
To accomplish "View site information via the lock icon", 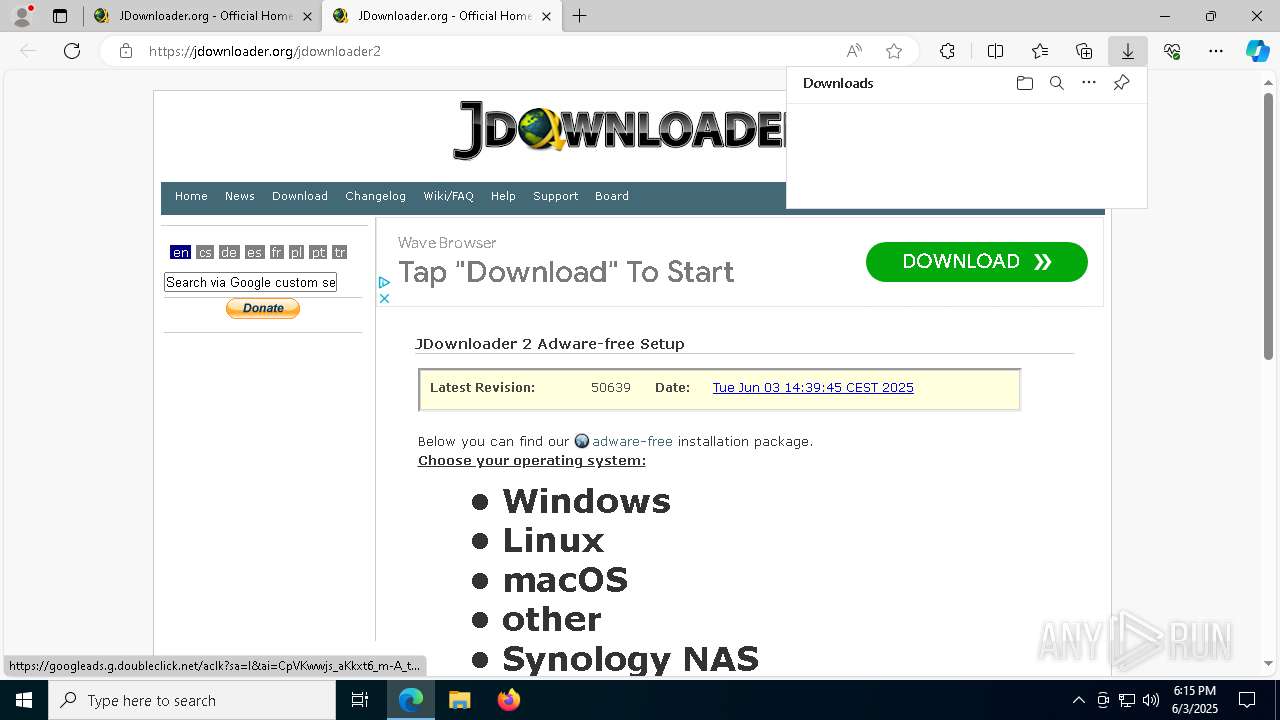I will point(126,51).
